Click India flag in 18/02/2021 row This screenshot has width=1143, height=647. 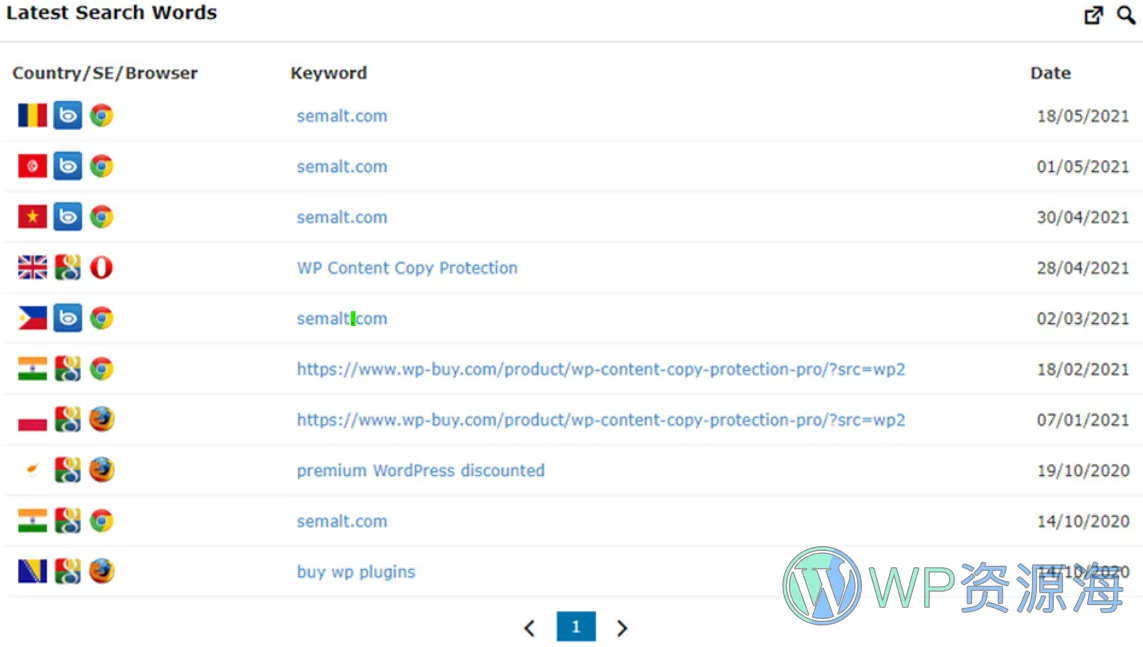(32, 369)
